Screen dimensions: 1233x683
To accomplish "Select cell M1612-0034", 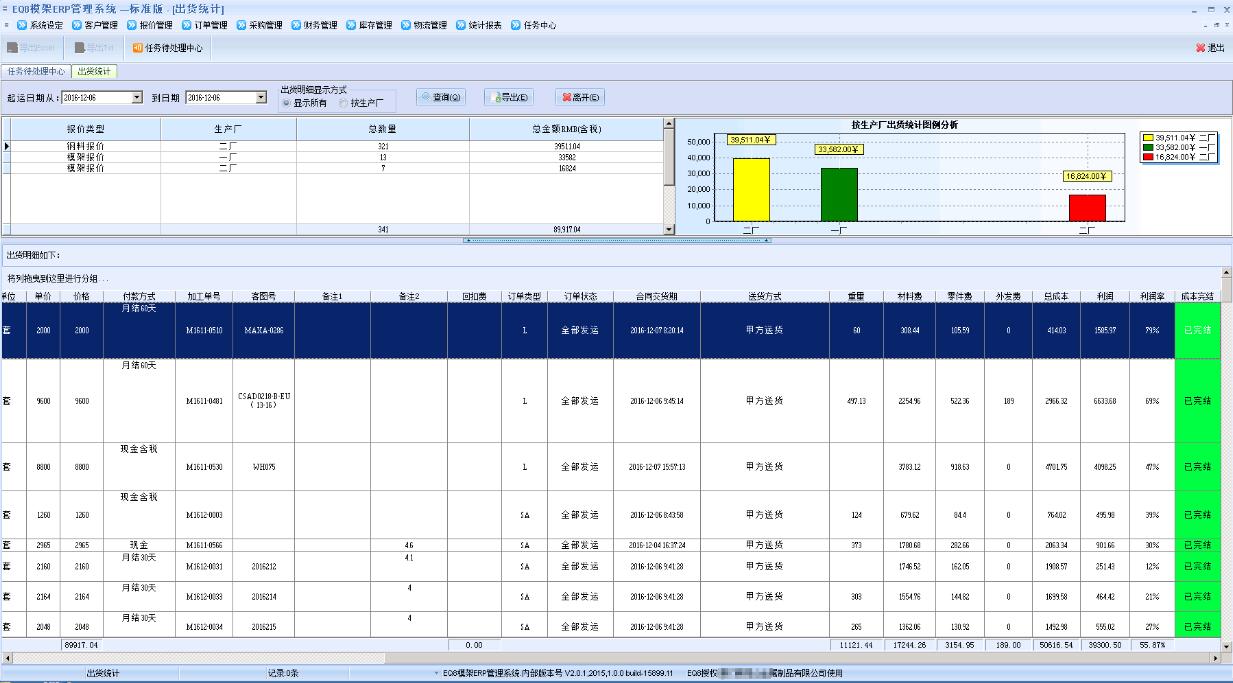I will click(x=204, y=626).
